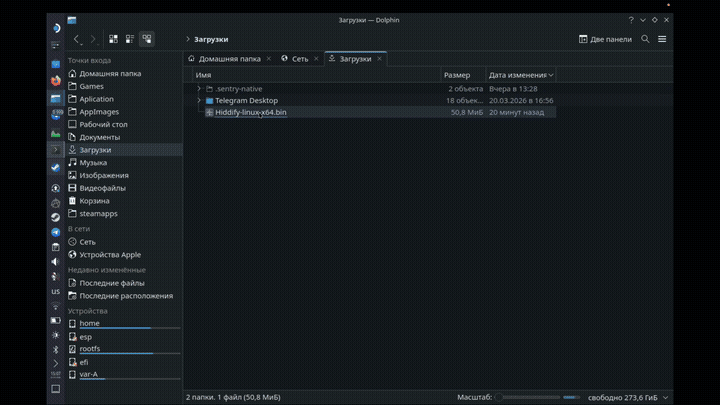The image size is (720, 405).
Task: Adjust the Масштаб zoom slider
Action: [527, 397]
